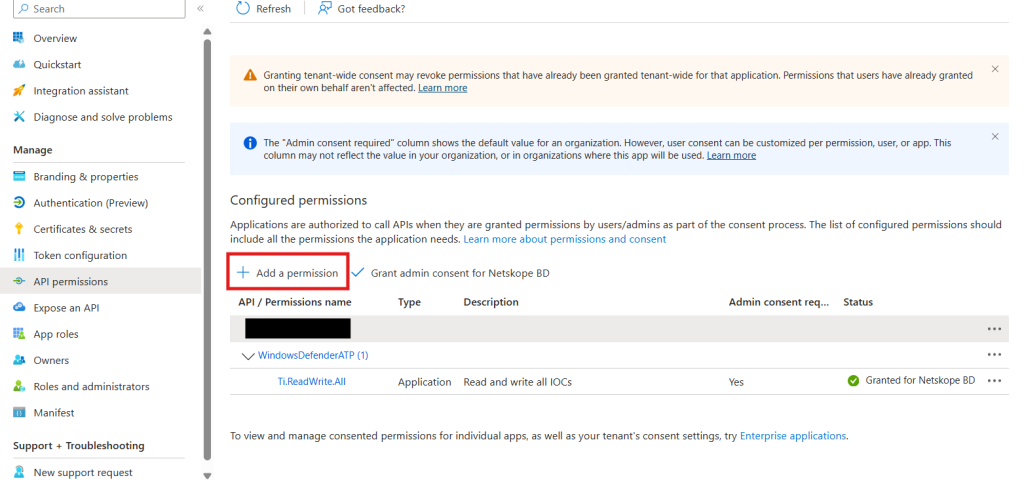
Task: Click the Overview icon in sidebar
Action: (x=19, y=38)
